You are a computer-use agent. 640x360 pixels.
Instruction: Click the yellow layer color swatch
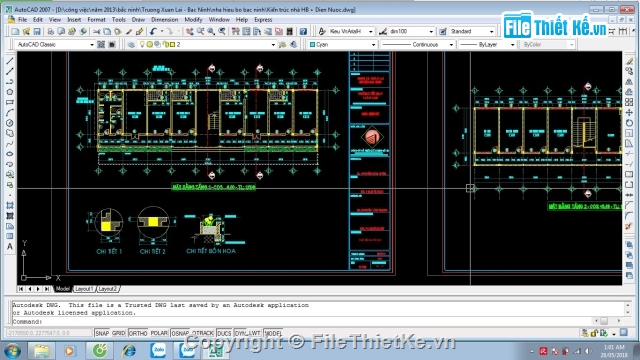click(172, 44)
